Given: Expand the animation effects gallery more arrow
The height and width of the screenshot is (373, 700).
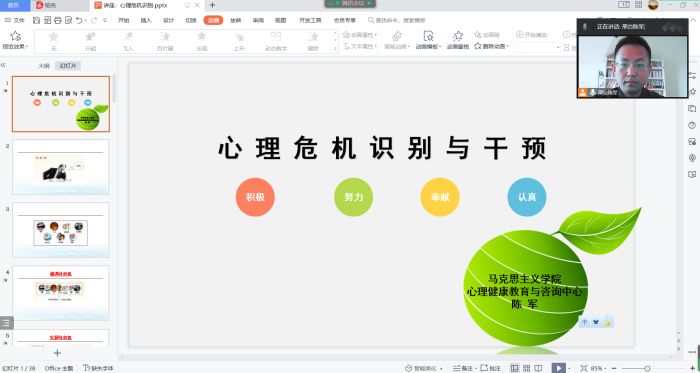Looking at the screenshot, I should 335,49.
